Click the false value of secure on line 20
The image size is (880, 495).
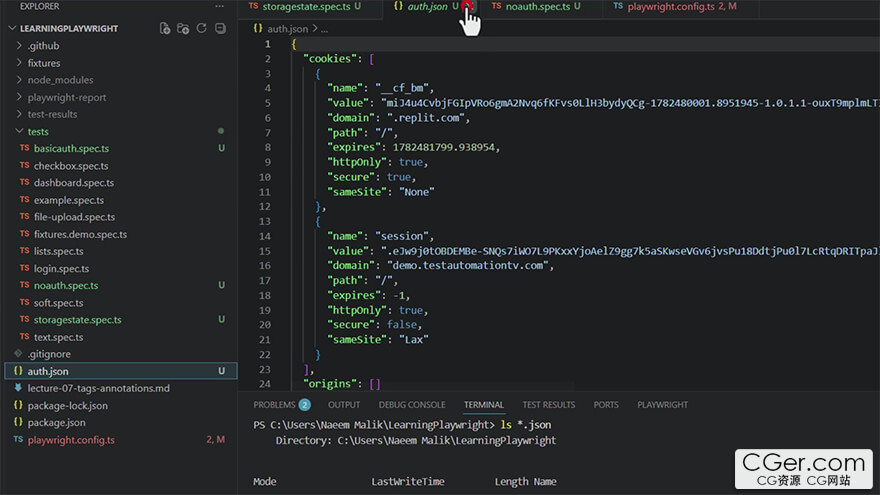[401, 324]
